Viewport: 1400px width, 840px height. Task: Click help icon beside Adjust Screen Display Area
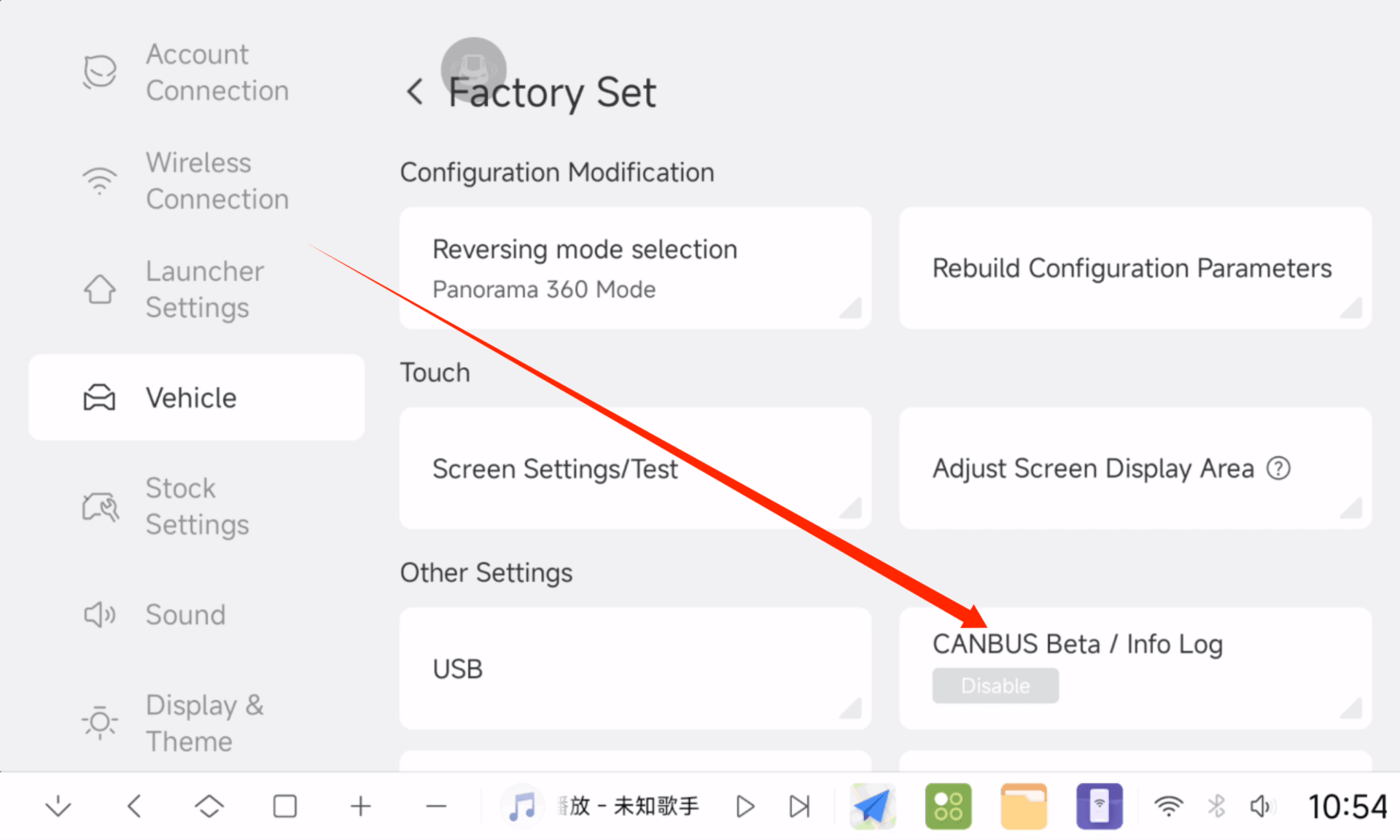pyautogui.click(x=1278, y=468)
